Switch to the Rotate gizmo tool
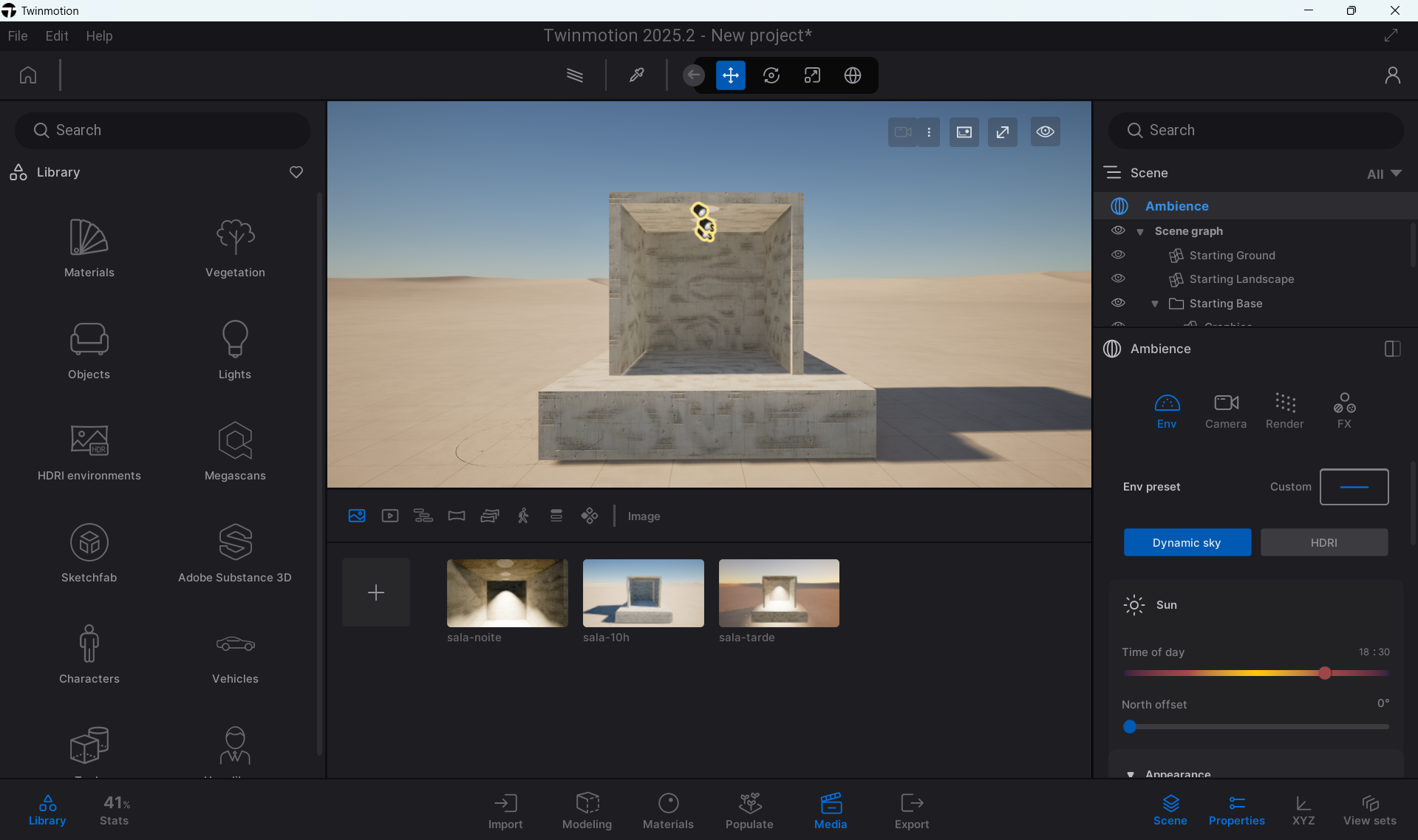Viewport: 1418px width, 840px height. [x=771, y=75]
